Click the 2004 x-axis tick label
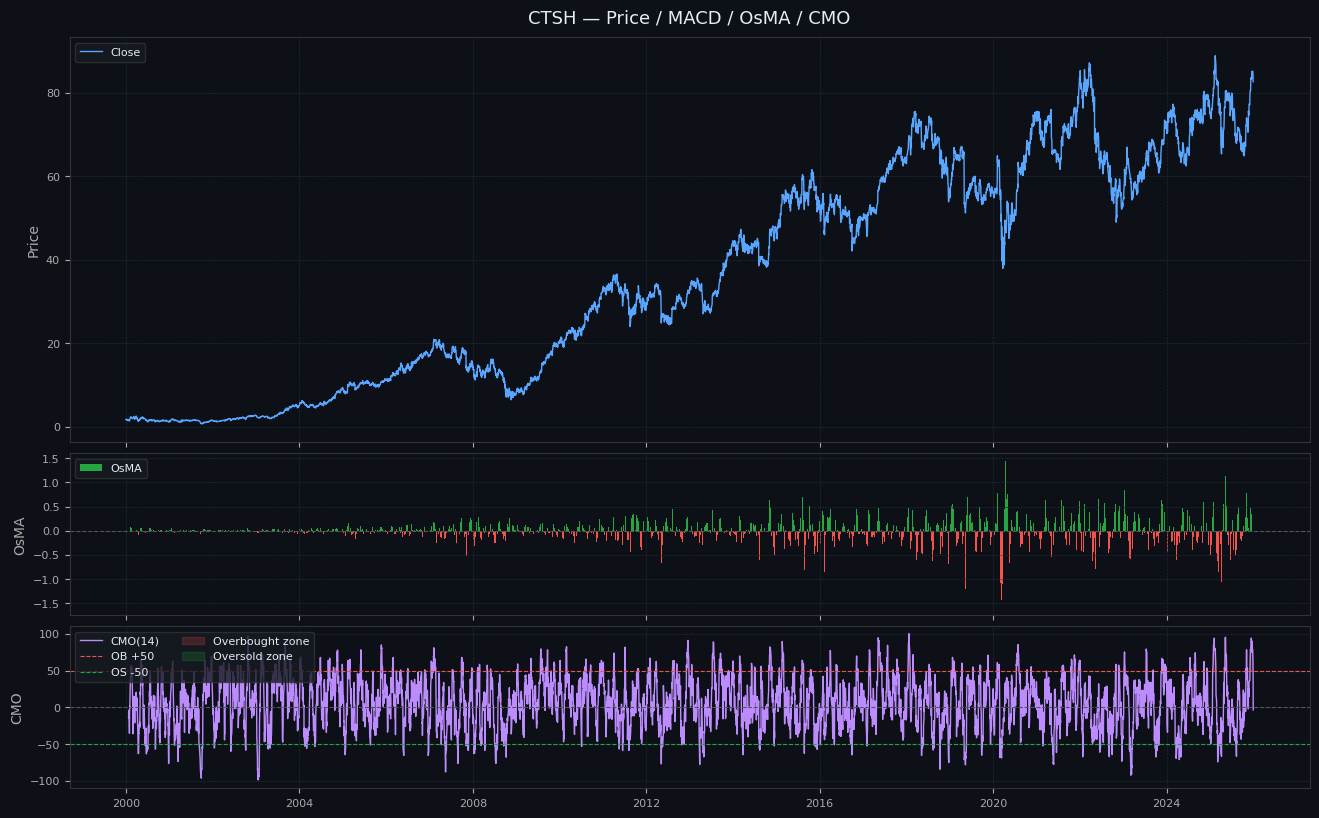 299,803
